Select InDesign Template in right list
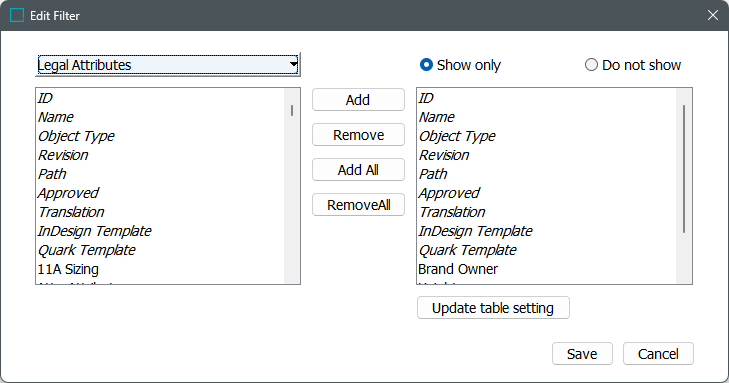Image resolution: width=729 pixels, height=383 pixels. tap(547, 231)
